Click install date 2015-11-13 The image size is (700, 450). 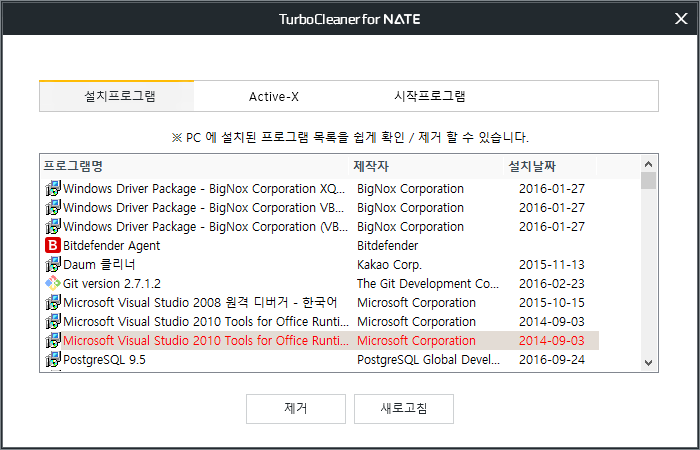coord(552,264)
